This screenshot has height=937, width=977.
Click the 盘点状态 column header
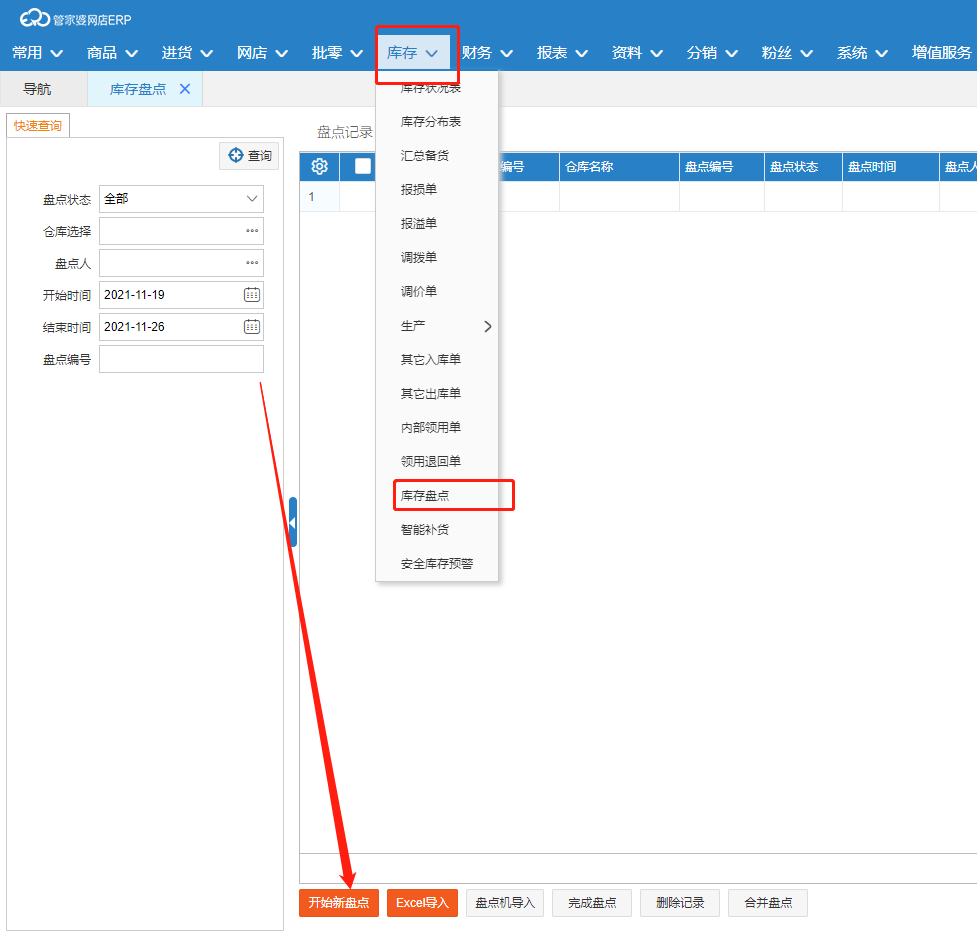803,166
